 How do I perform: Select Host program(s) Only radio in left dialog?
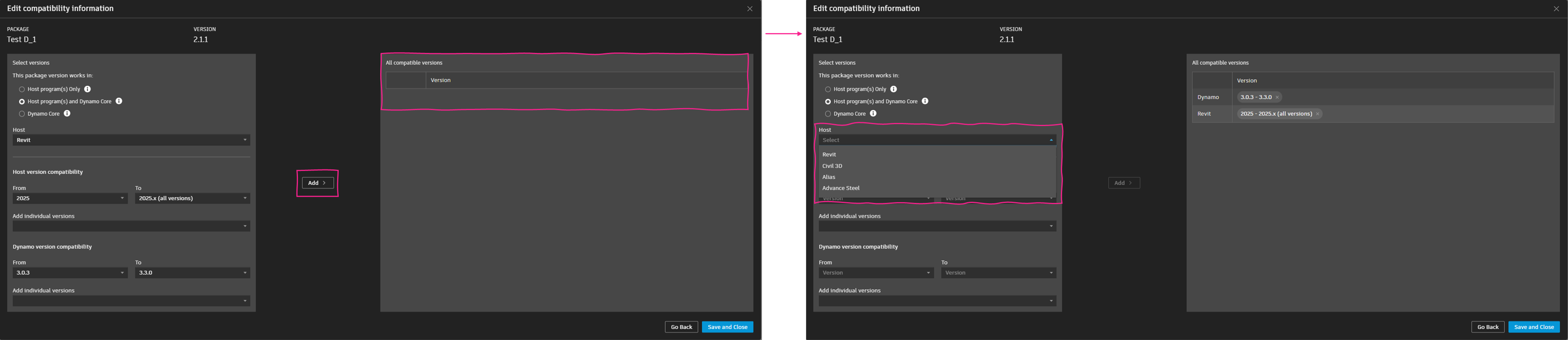22,89
